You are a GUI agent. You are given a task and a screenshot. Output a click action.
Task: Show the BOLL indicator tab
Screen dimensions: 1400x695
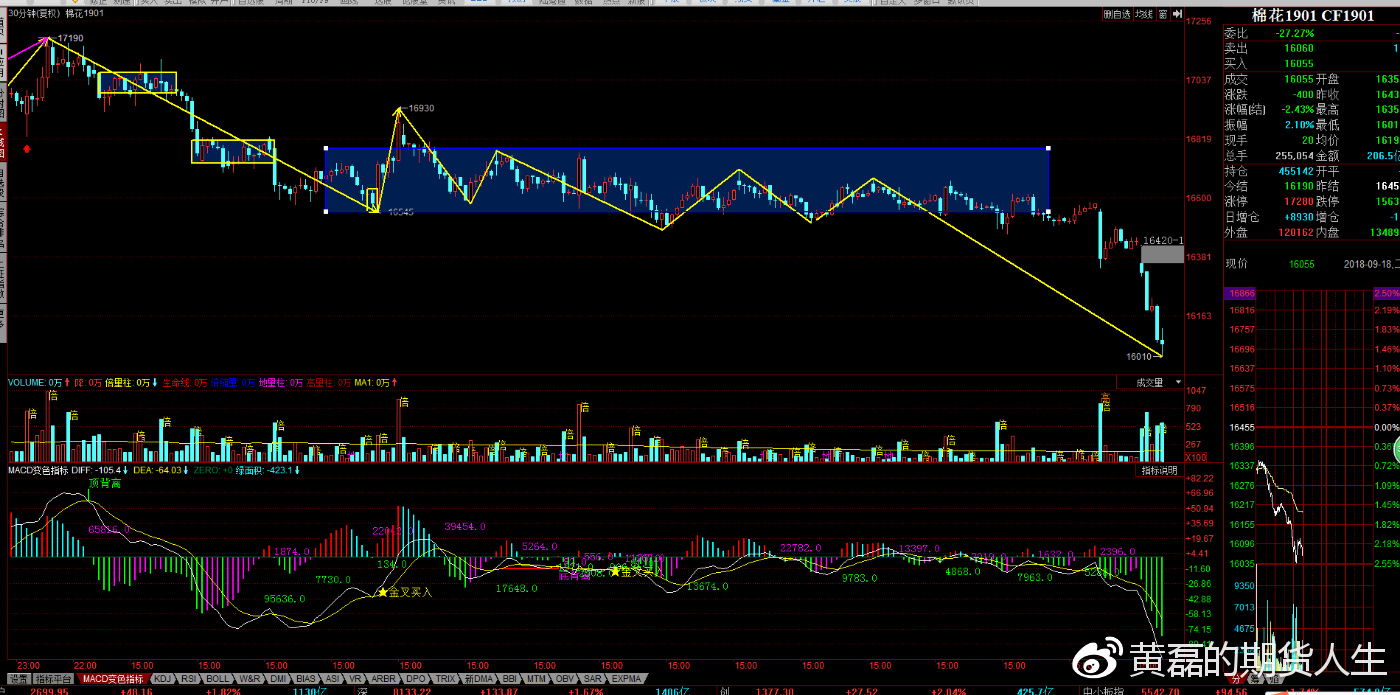(218, 679)
